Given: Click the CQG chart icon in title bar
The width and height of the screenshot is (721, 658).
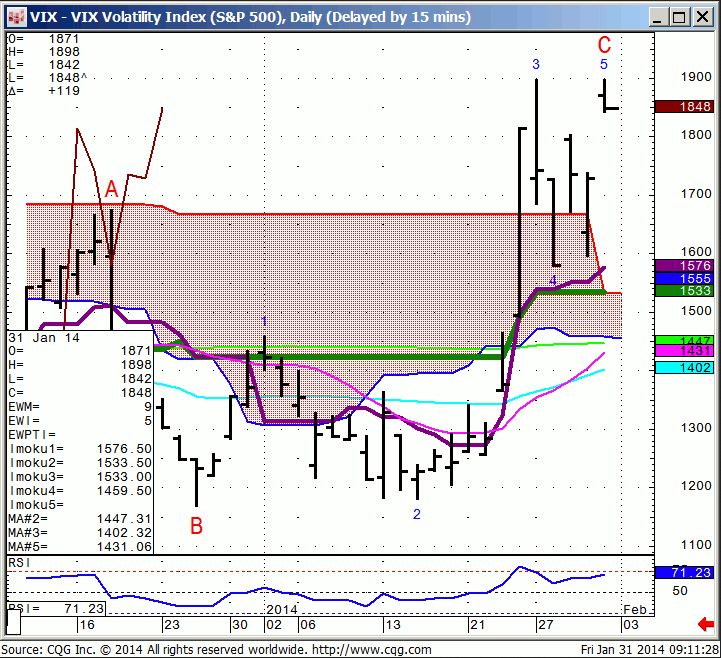Looking at the screenshot, I should [16, 17].
